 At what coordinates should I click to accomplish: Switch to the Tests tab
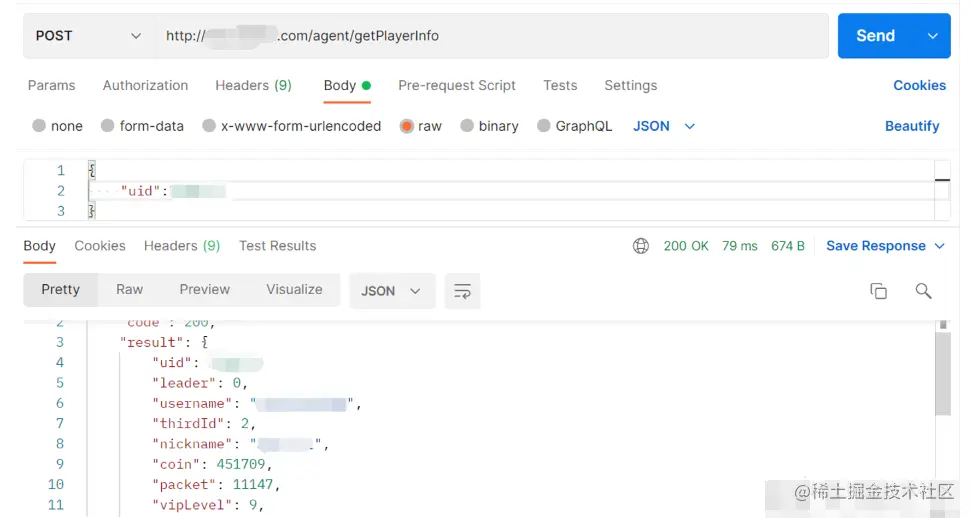point(560,86)
